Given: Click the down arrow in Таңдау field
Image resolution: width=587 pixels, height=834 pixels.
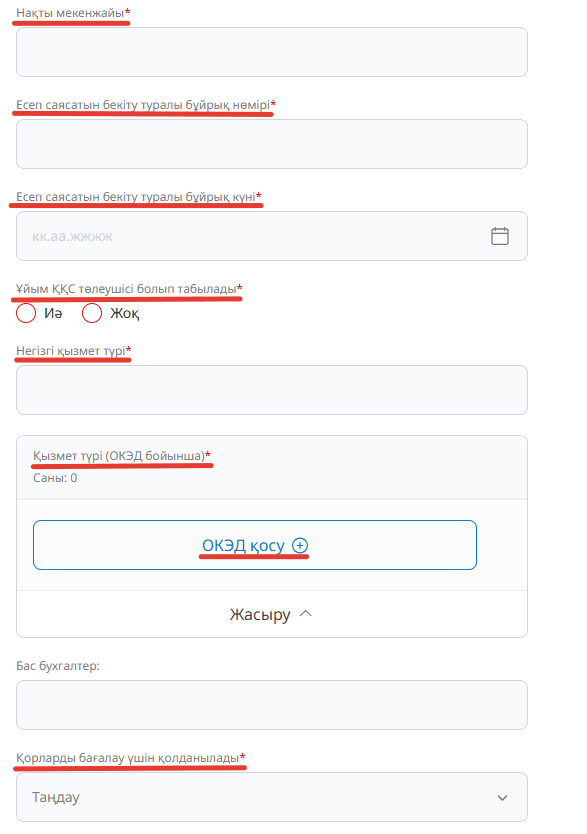Looking at the screenshot, I should coord(502,797).
